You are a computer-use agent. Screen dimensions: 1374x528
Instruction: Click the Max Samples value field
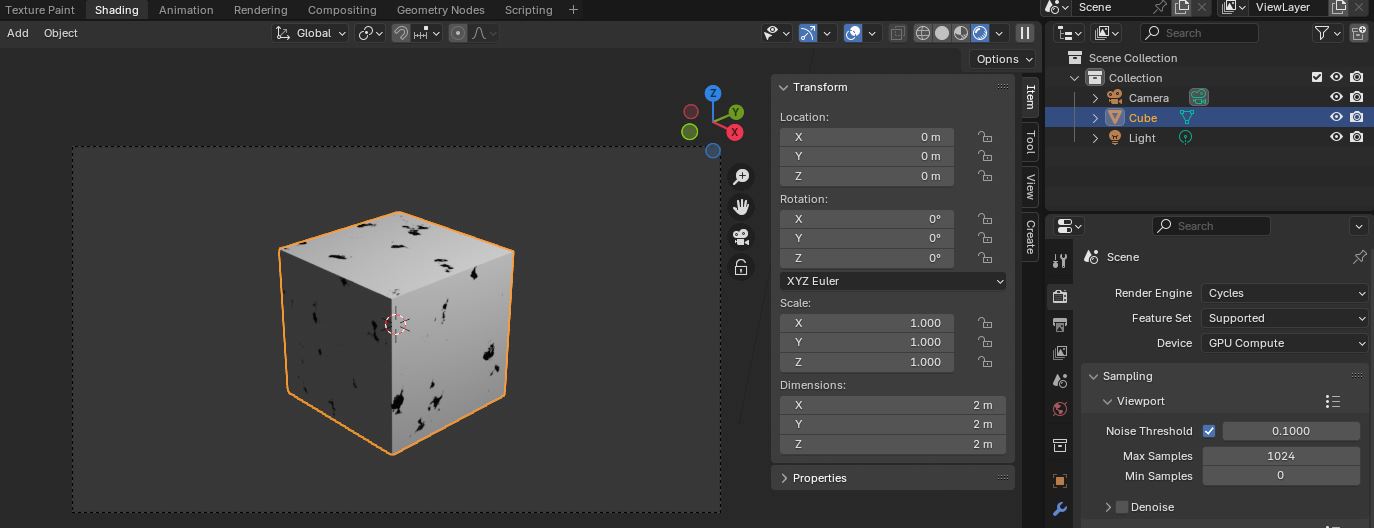(x=1280, y=456)
